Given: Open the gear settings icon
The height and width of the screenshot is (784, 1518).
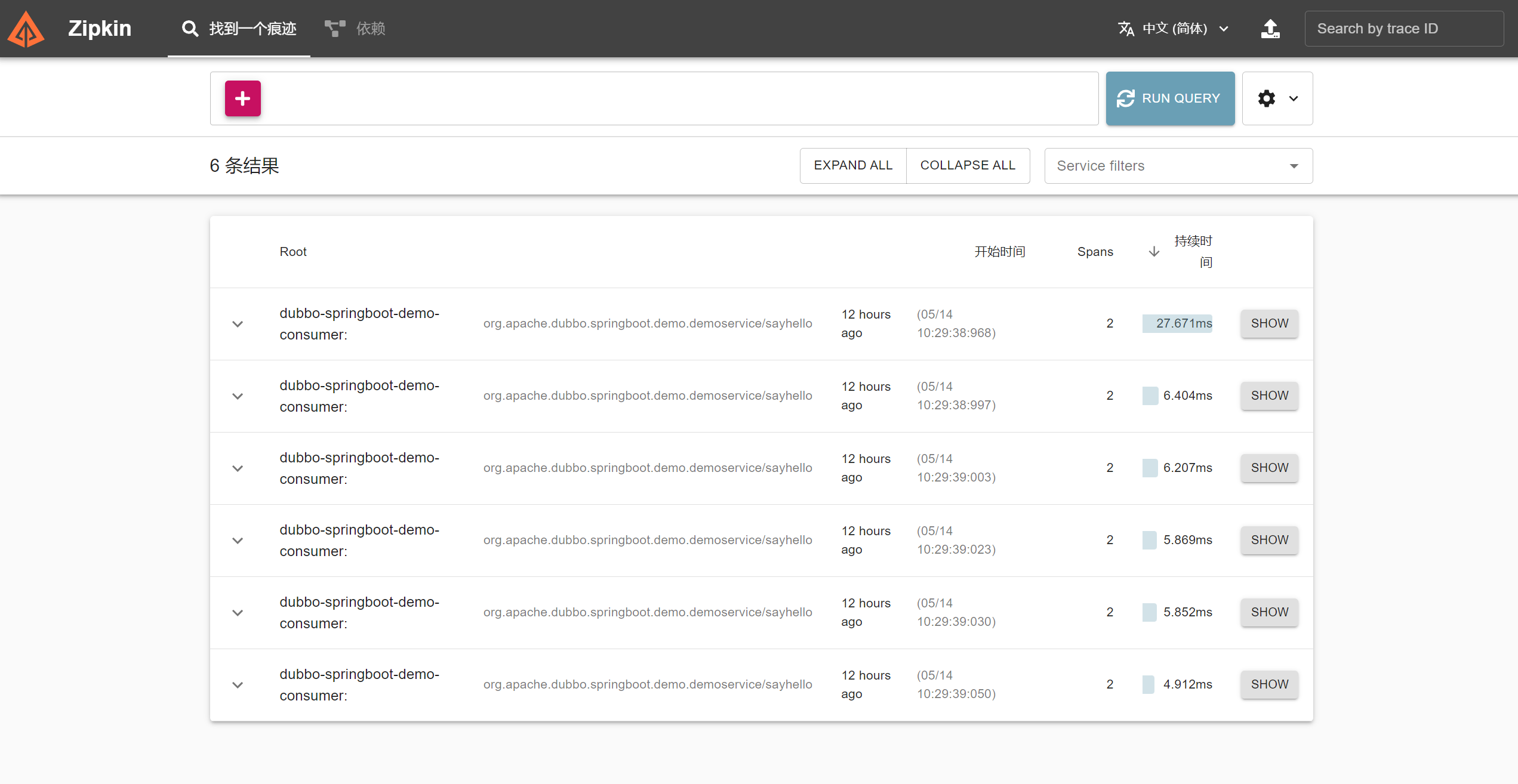Looking at the screenshot, I should [x=1267, y=98].
